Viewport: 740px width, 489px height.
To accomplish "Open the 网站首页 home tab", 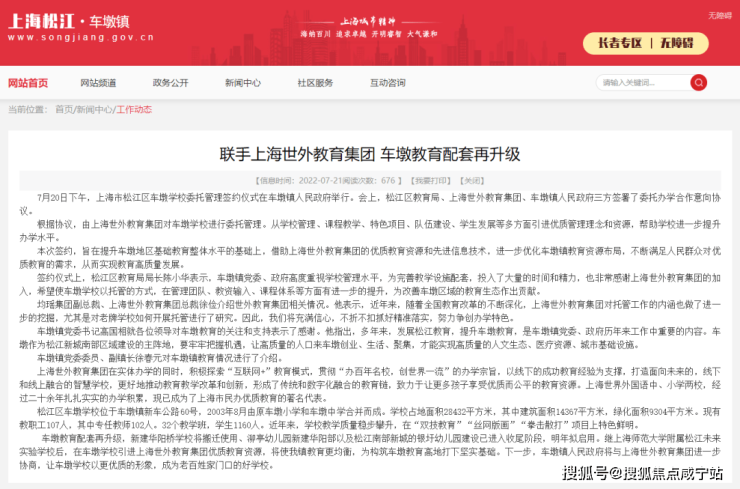I will click(28, 83).
